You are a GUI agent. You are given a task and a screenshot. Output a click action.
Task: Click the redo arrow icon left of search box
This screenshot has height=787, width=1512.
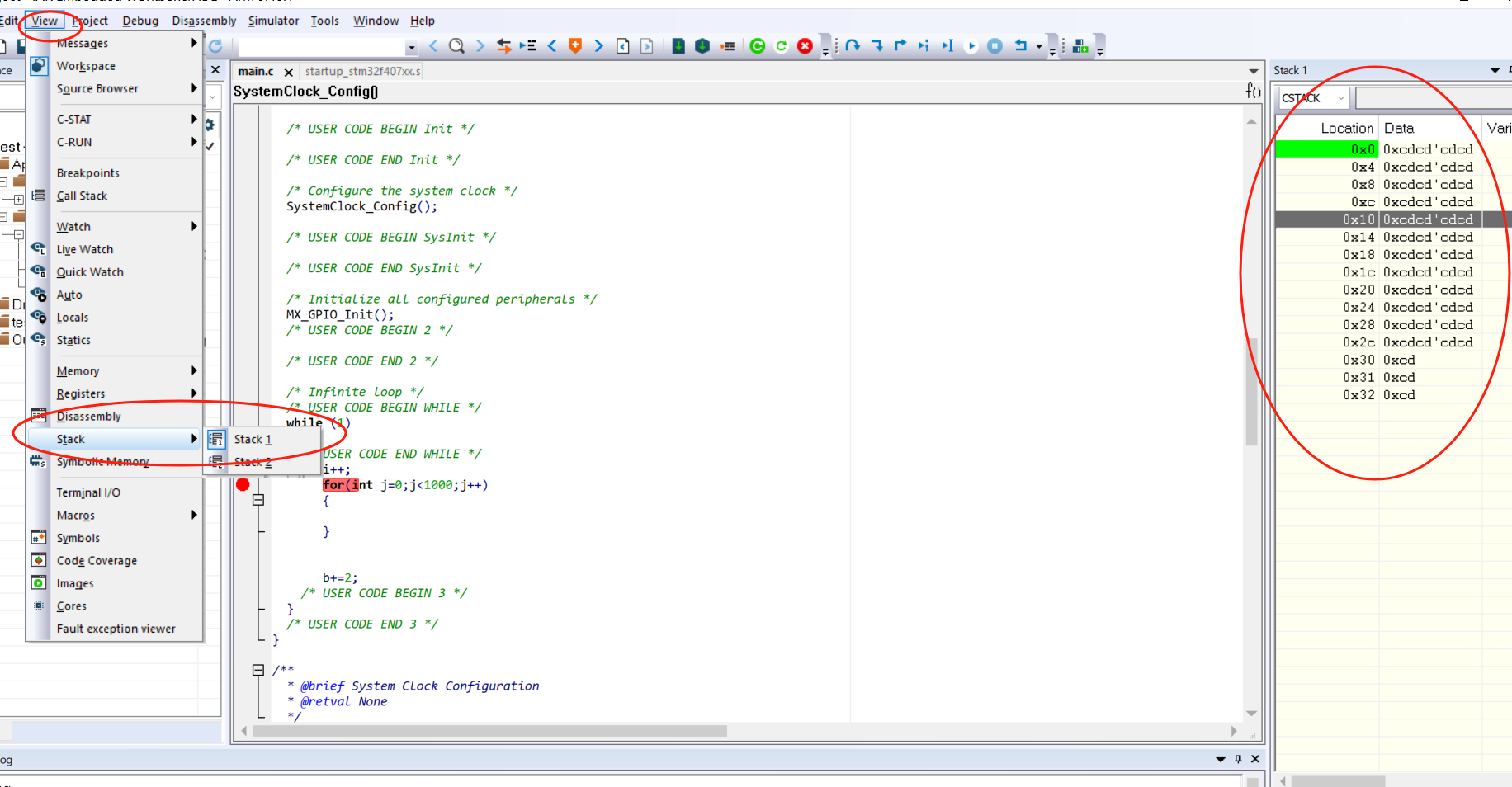pos(215,46)
